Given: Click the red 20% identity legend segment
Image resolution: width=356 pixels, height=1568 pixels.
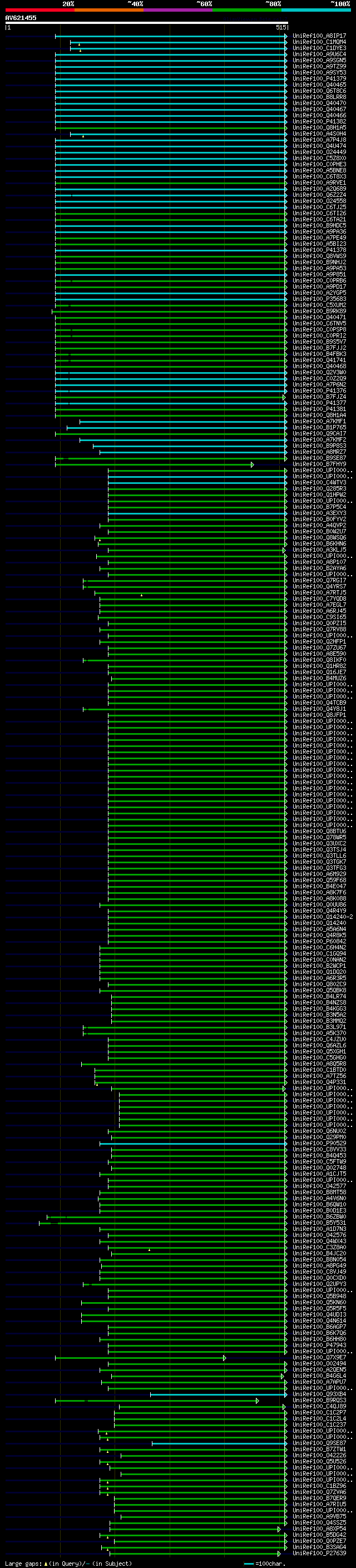Looking at the screenshot, I should [x=39, y=10].
